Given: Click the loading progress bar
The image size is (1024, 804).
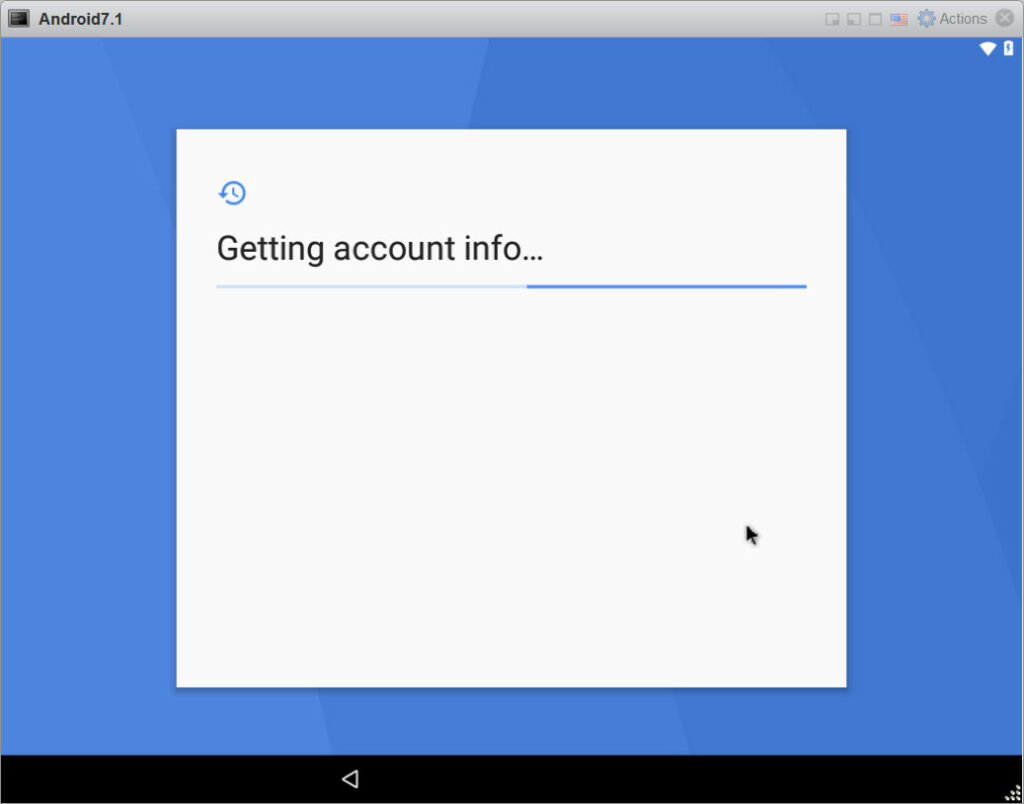Looking at the screenshot, I should 511,287.
